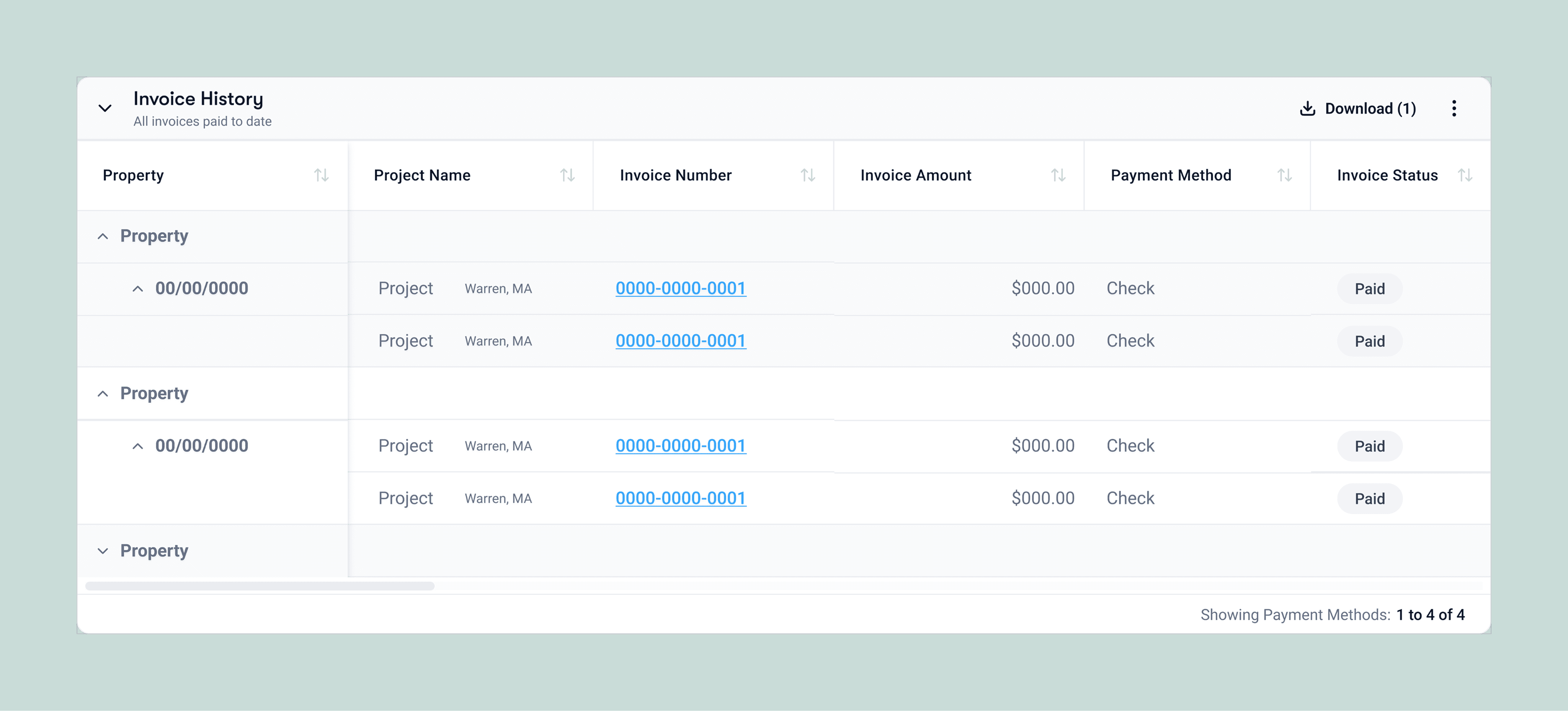This screenshot has height=711, width=1568.
Task: Click the Invoice Amount column header
Action: (915, 175)
